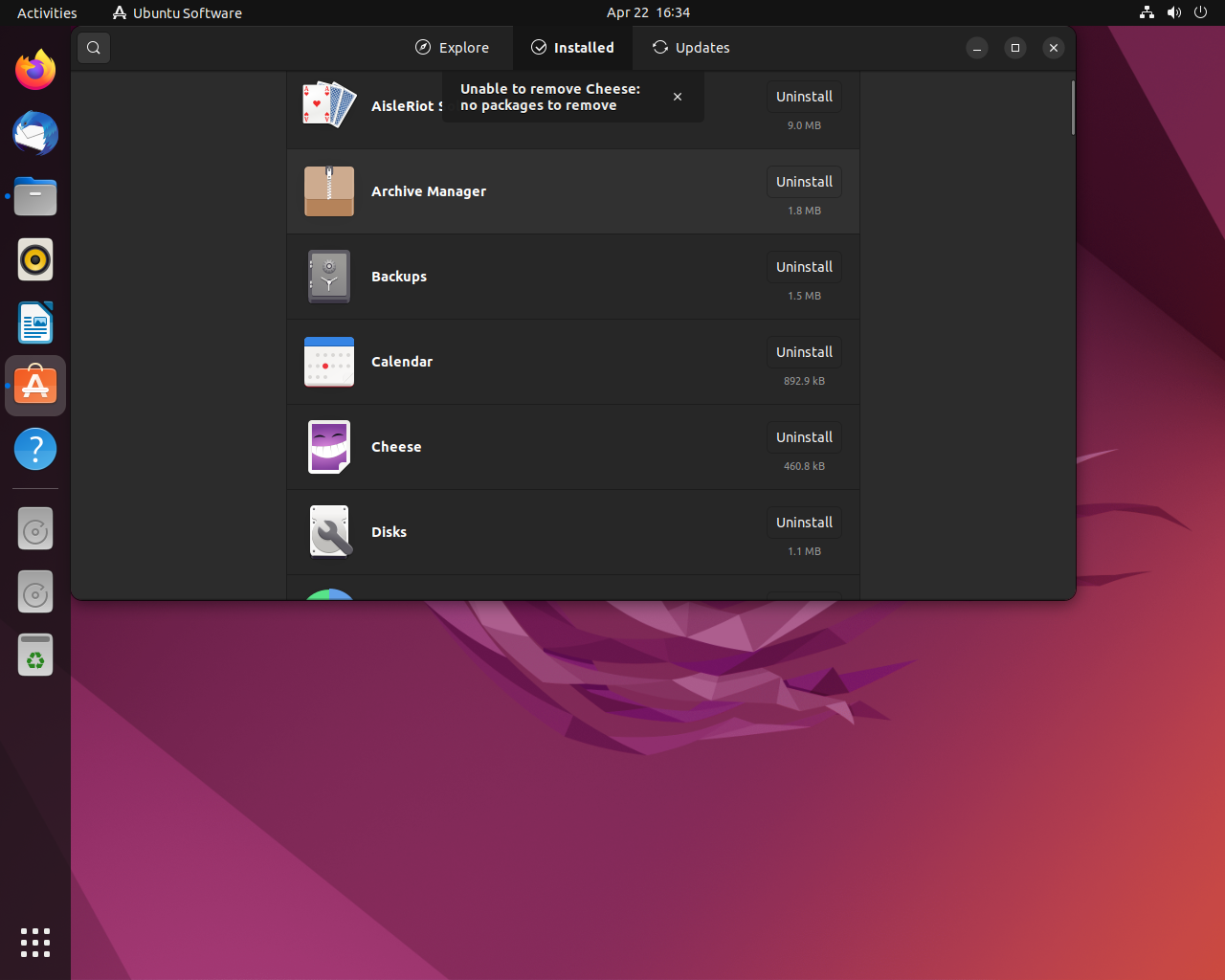
Task: Open the clock and calendar menu
Action: point(648,12)
